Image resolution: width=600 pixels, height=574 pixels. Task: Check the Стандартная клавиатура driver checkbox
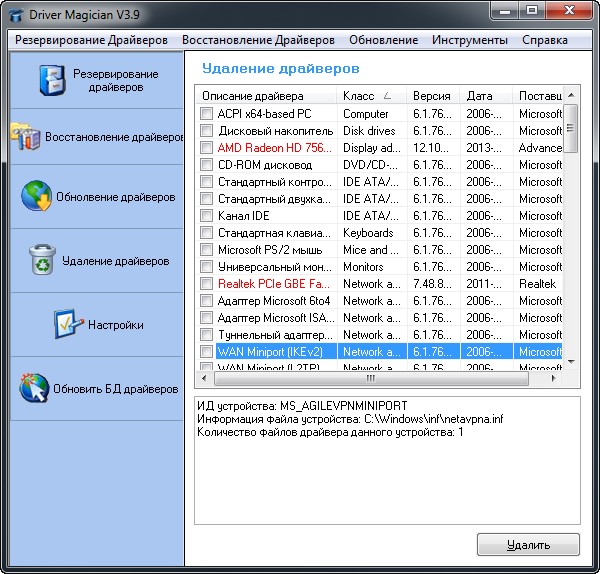click(x=206, y=232)
